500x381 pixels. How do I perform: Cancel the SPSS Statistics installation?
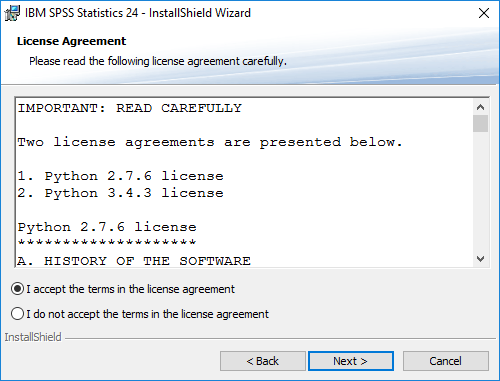[x=446, y=361]
